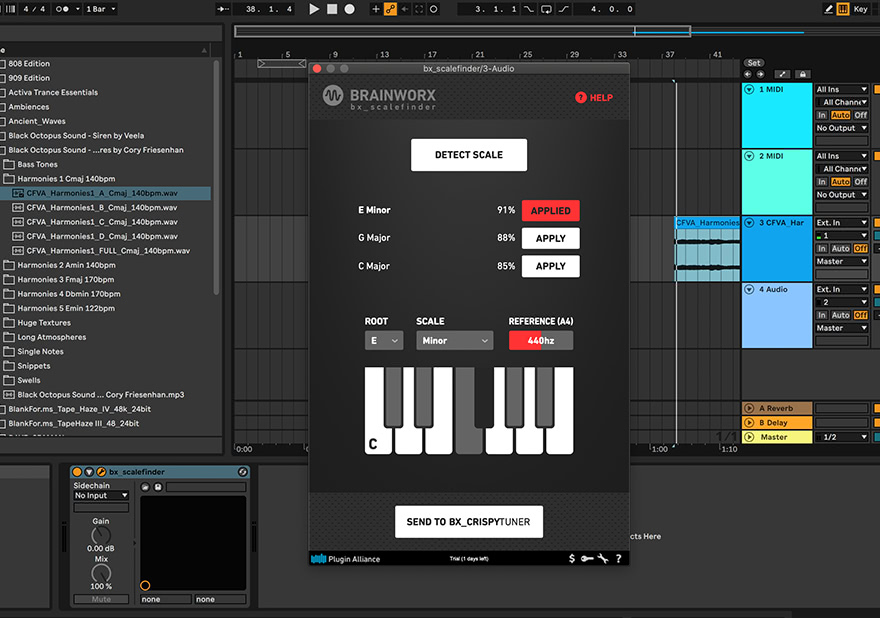Open 1 MIDI's All Ins input dropdown
Screen dimensions: 880x618
click(841, 89)
